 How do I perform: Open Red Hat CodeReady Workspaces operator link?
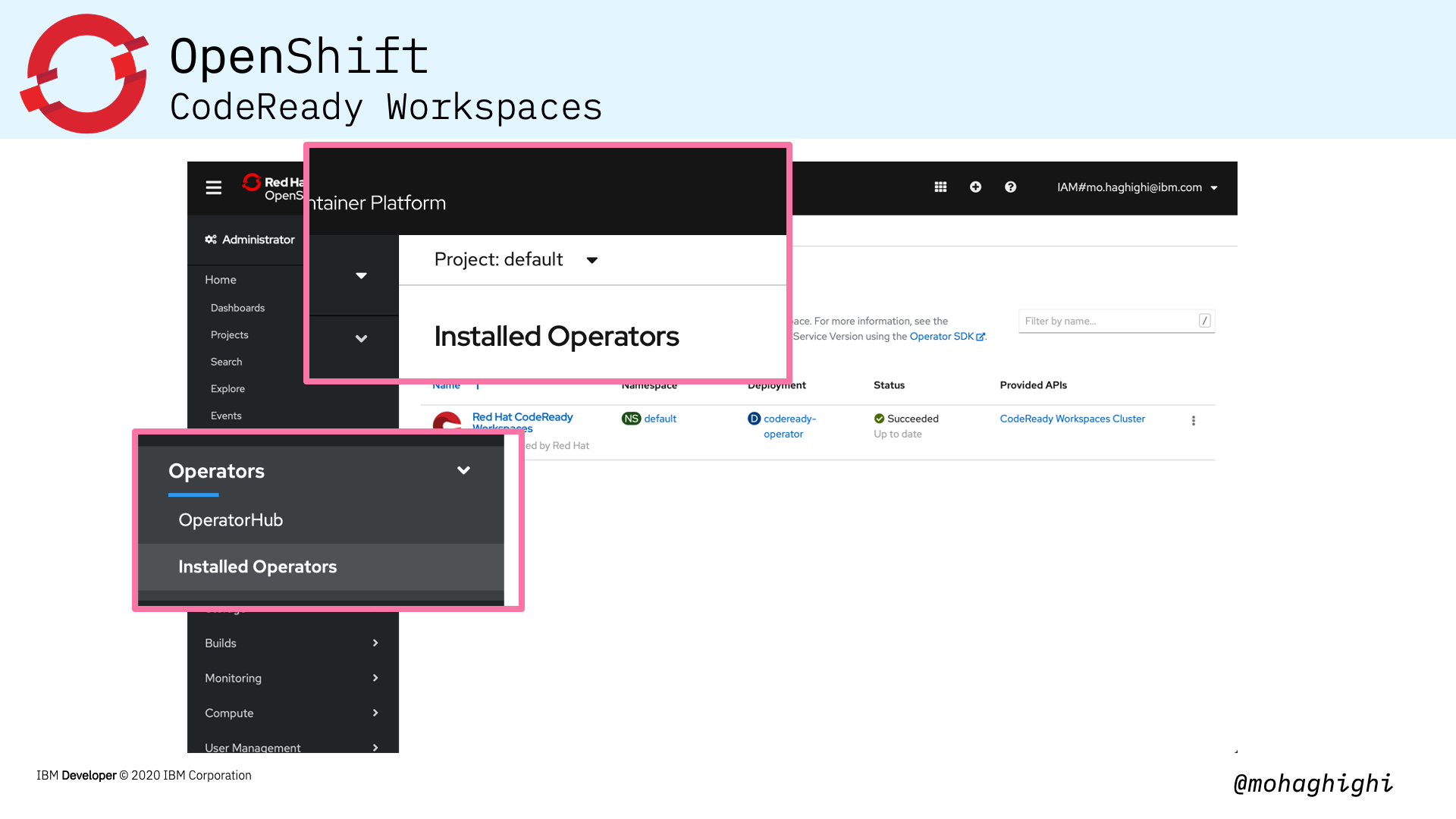pyautogui.click(x=522, y=422)
